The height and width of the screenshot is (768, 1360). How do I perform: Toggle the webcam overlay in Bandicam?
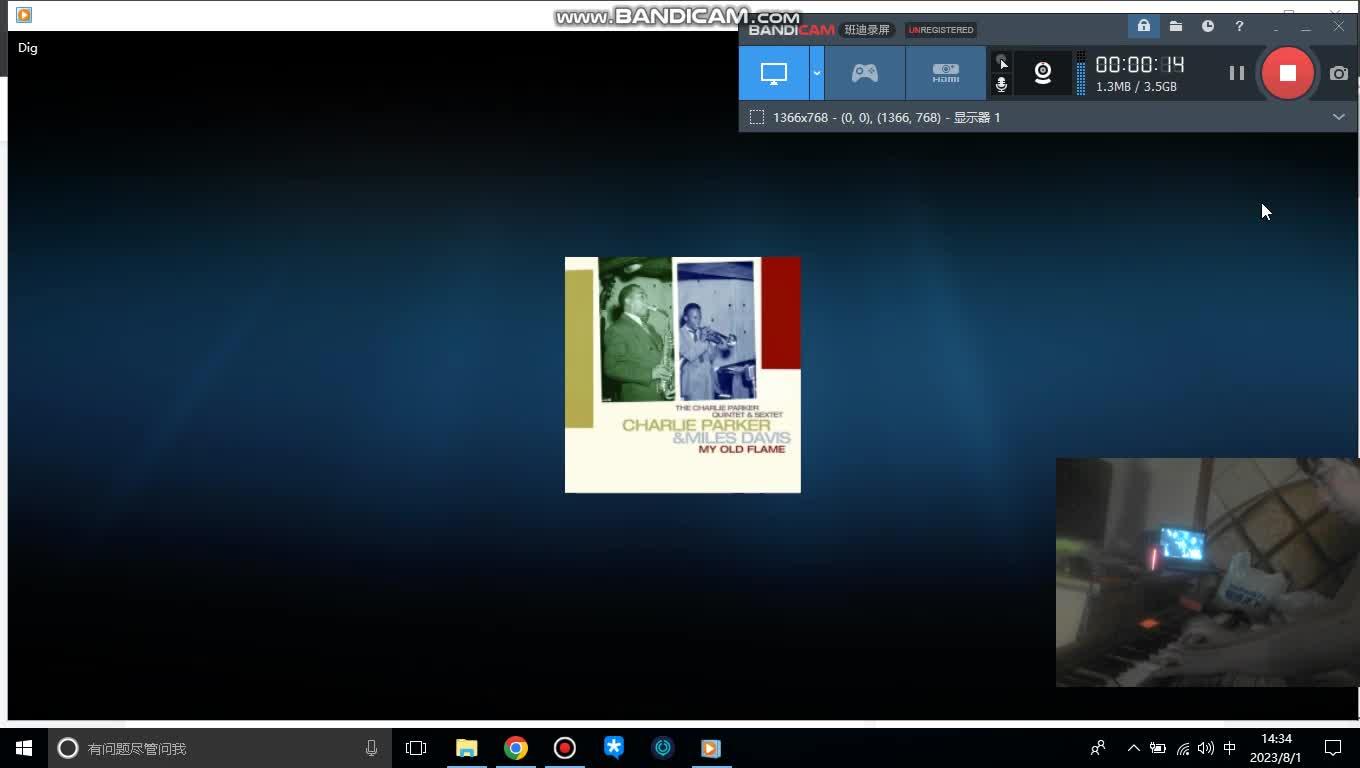pyautogui.click(x=1043, y=73)
